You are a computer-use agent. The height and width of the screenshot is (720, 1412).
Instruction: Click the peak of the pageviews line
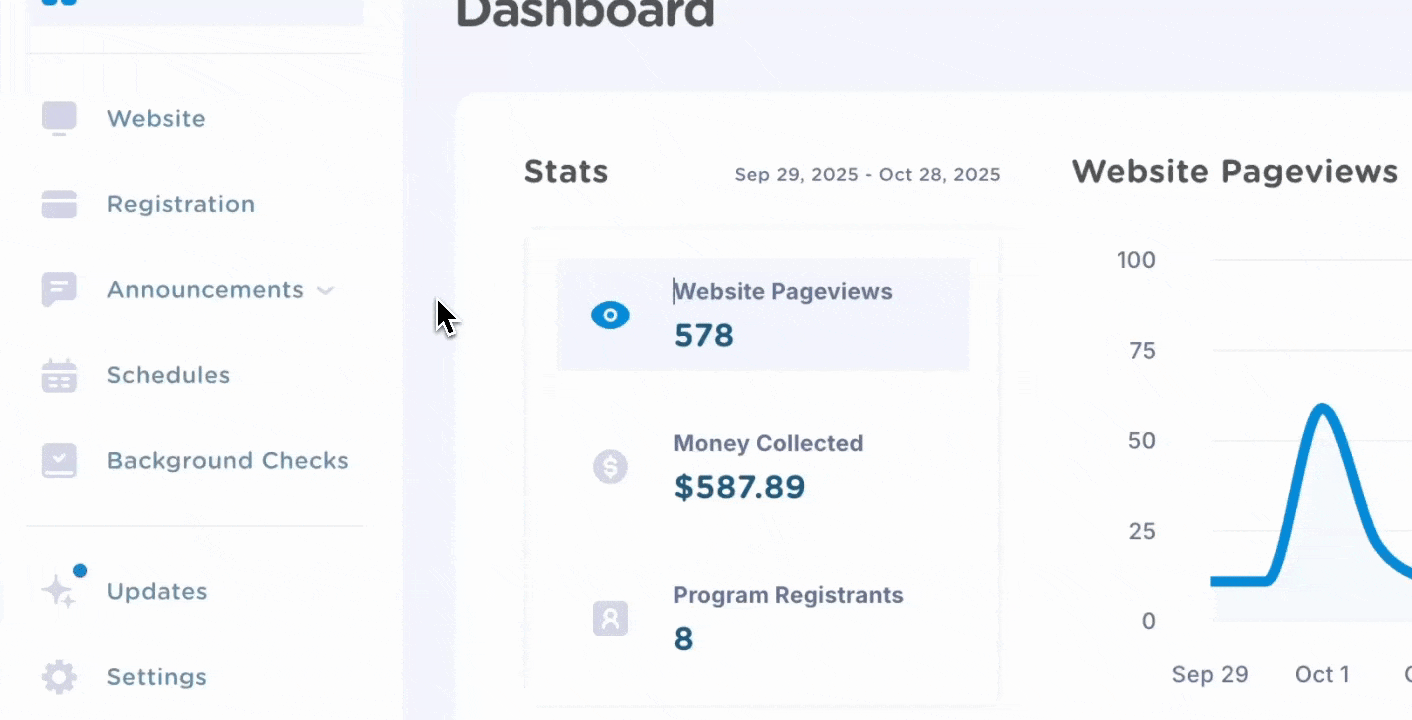click(x=1323, y=407)
